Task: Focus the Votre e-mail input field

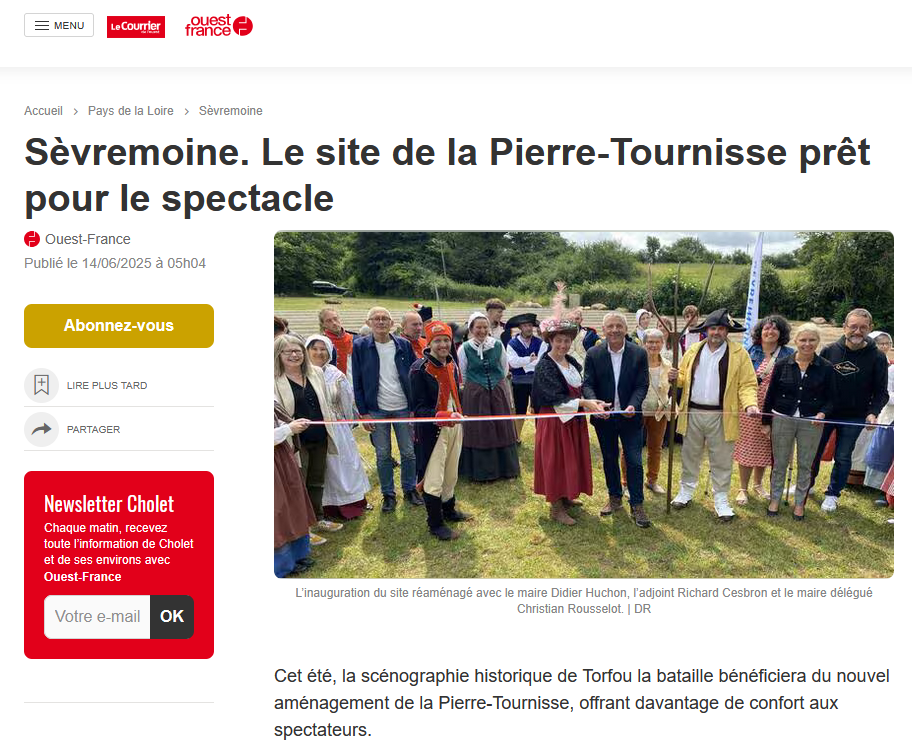Action: pyautogui.click(x=97, y=616)
